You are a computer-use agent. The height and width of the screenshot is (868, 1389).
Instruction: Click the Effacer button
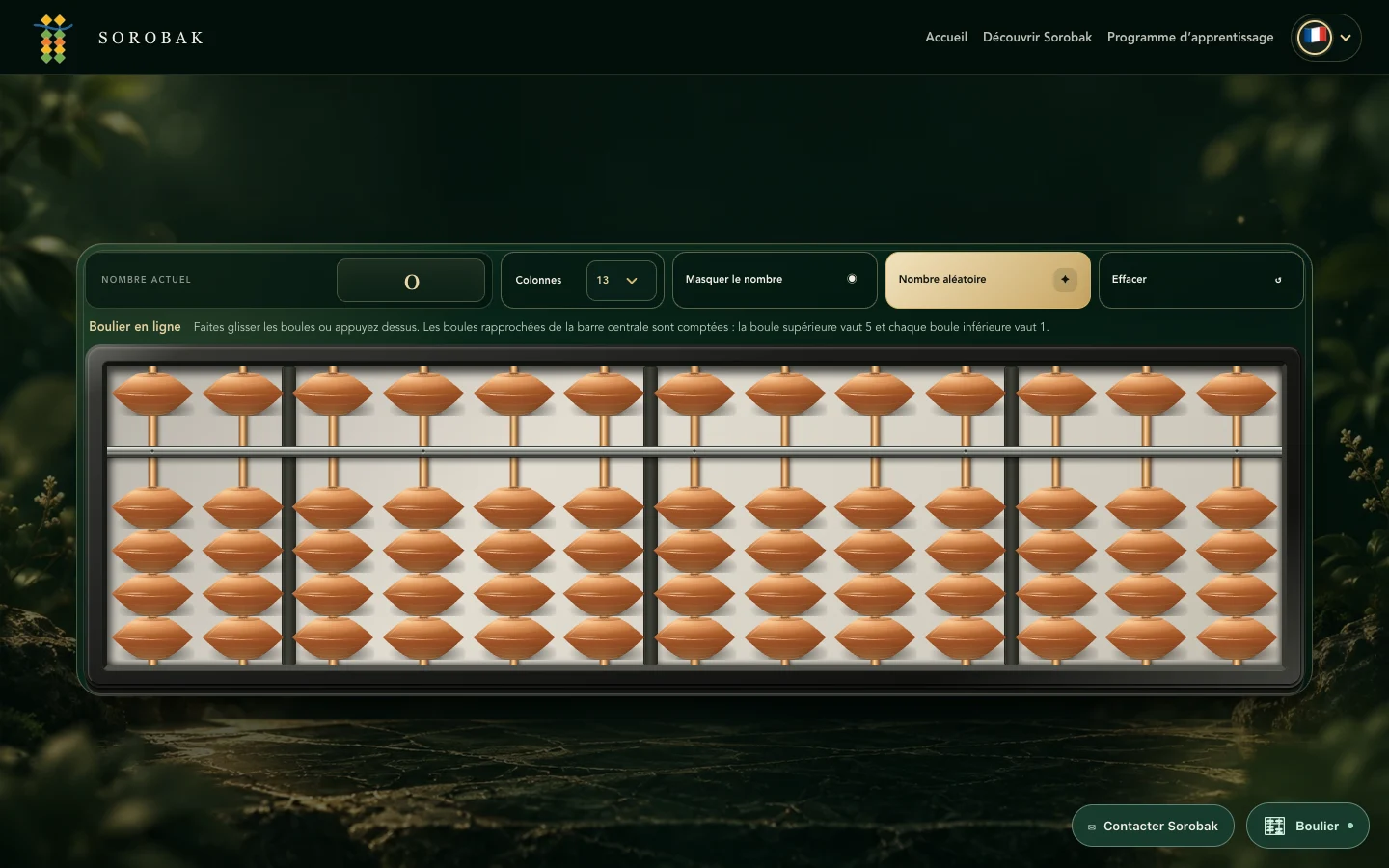(x=1201, y=280)
